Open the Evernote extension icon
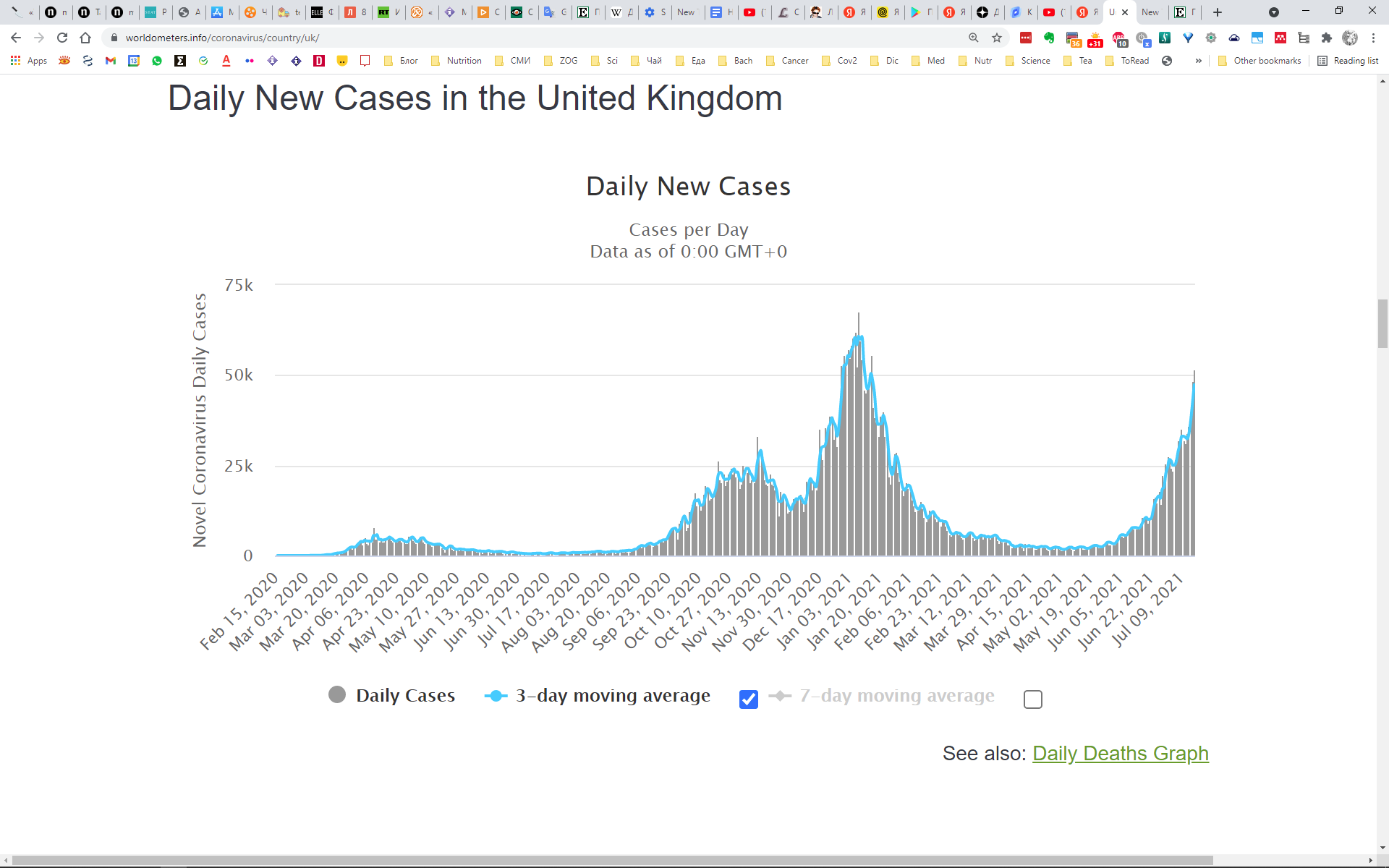This screenshot has height=868, width=1389. 1049,38
